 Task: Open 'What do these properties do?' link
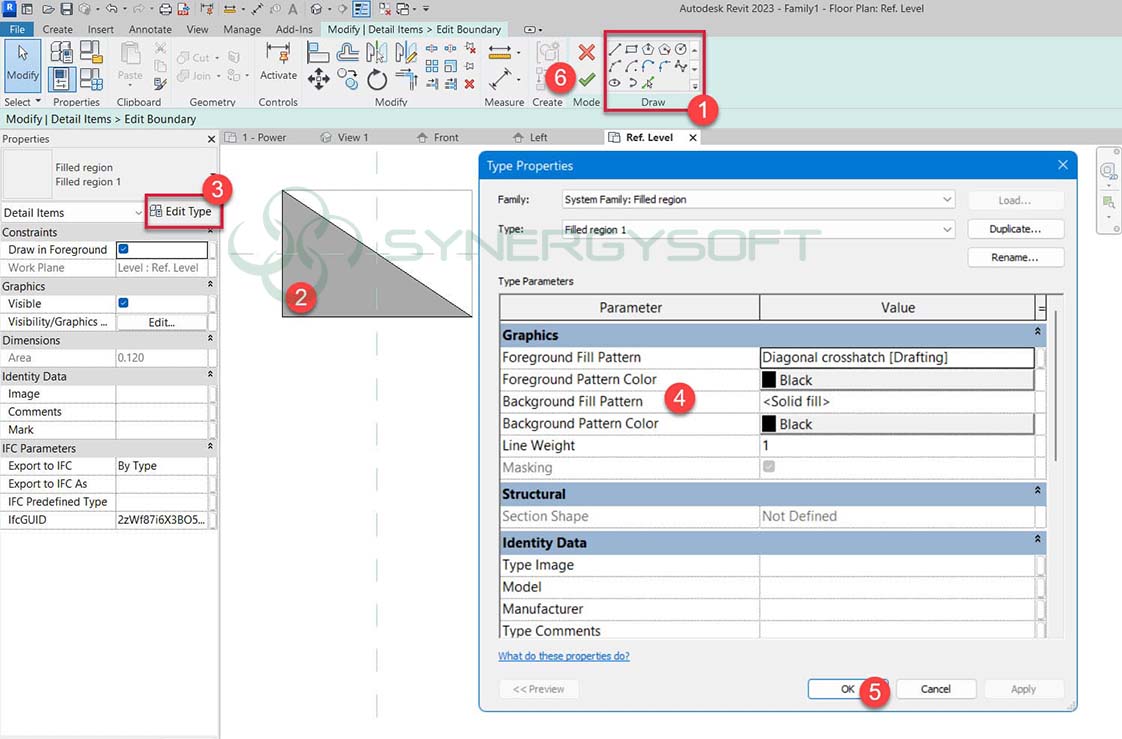(563, 656)
